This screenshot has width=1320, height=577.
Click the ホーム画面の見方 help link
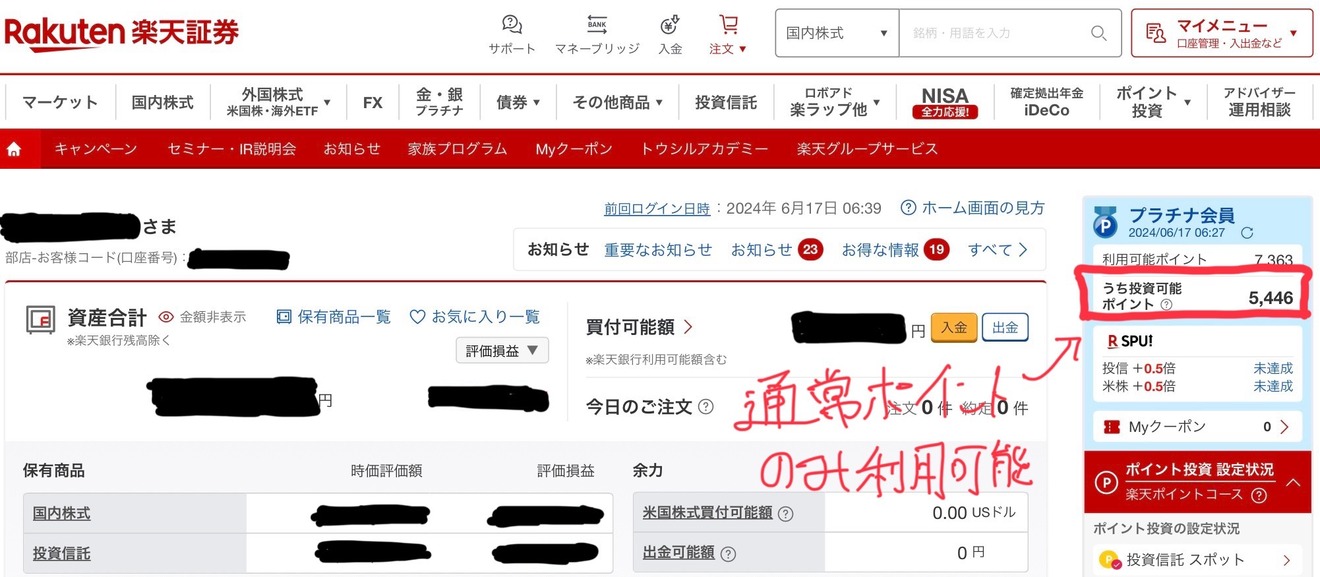pyautogui.click(x=973, y=208)
